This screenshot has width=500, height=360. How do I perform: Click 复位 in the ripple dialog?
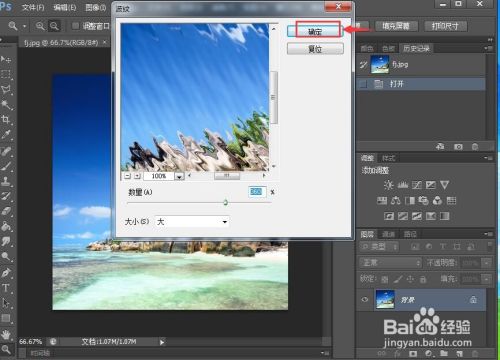(315, 49)
